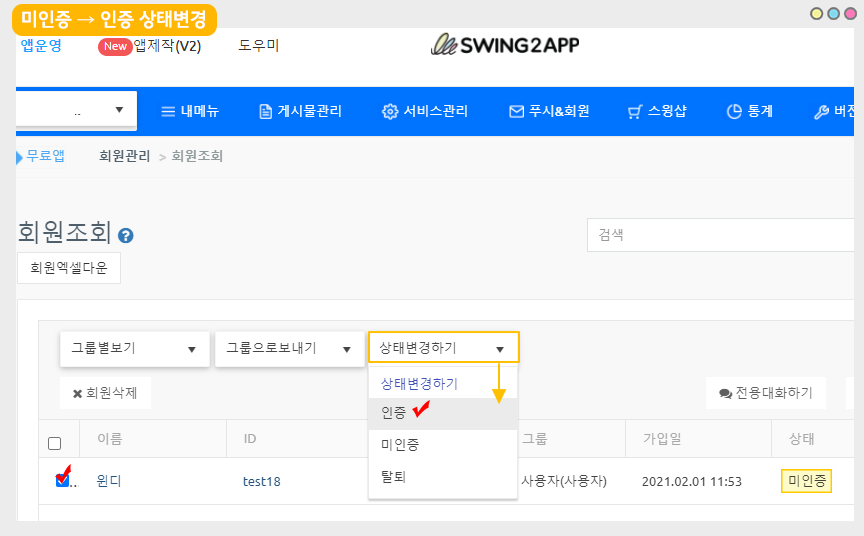
Task: Open the test18 member ID link
Action: pos(262,481)
